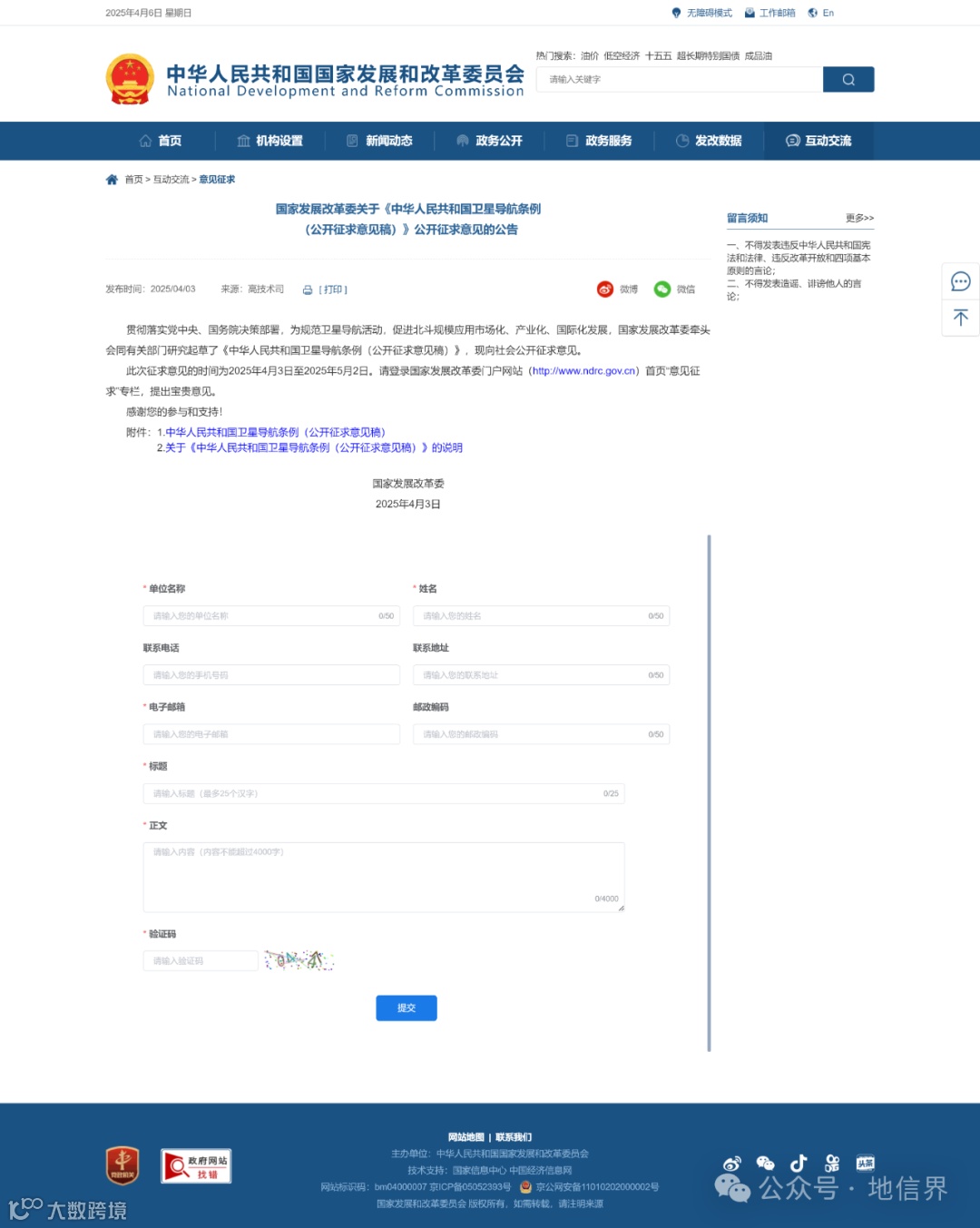Focus the 电子邮箱 input field
This screenshot has width=980, height=1228.
click(271, 734)
